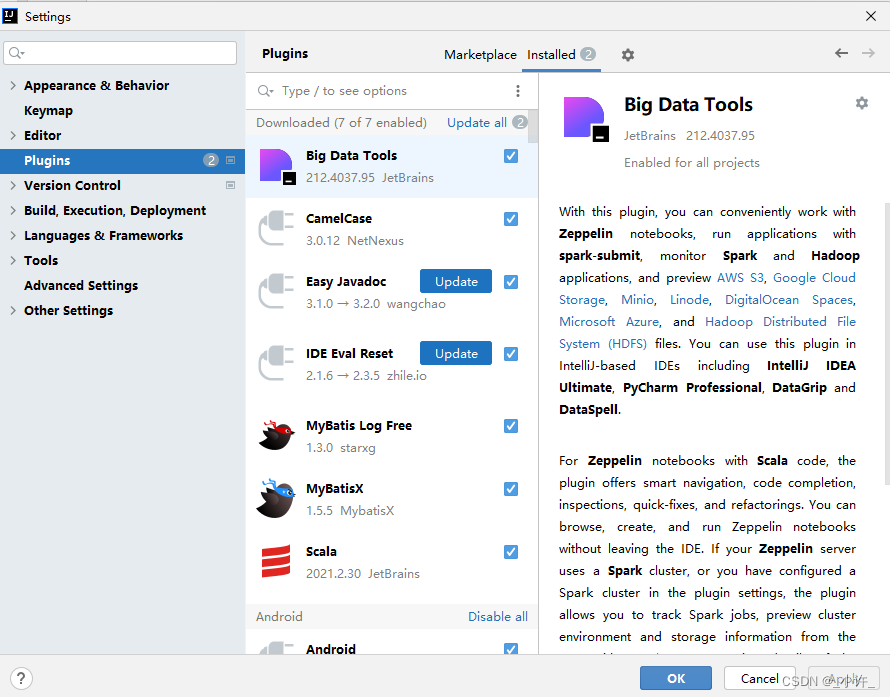Click the MyBatisX bird icon
This screenshot has width=890, height=697.
pyautogui.click(x=276, y=498)
